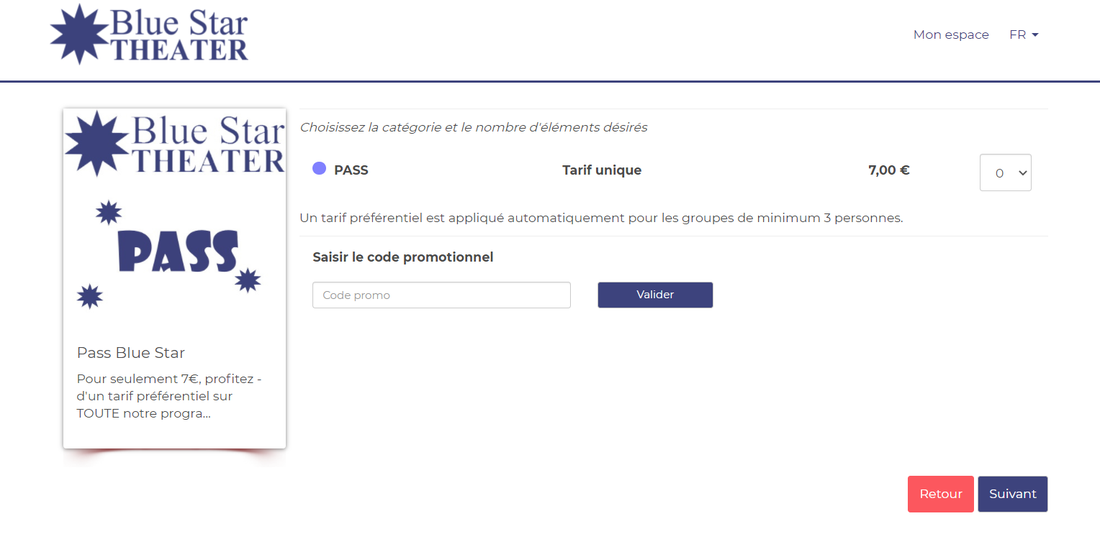Click the card description starting "Pour seulement 7€"
This screenshot has width=1100, height=534.
[169, 396]
